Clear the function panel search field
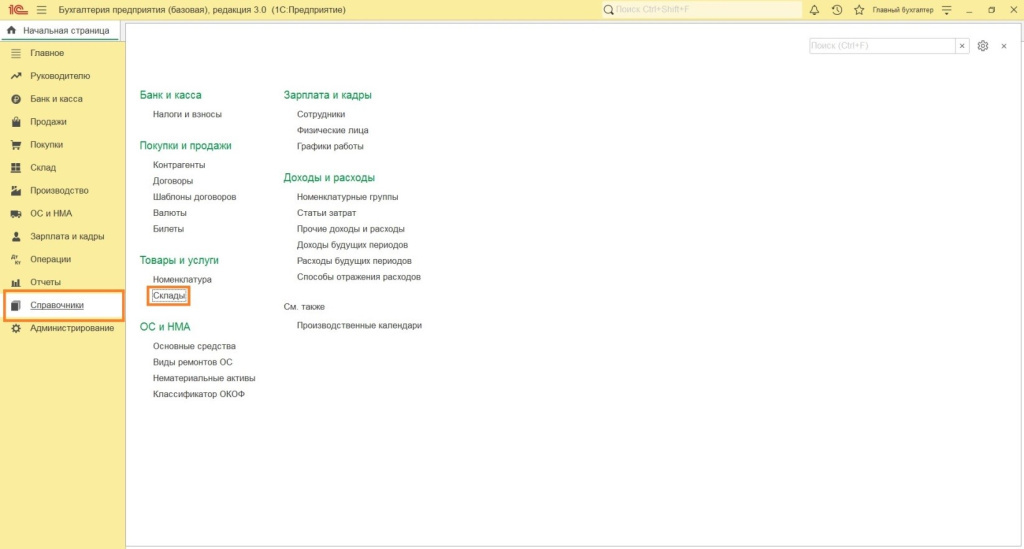The height and width of the screenshot is (549, 1024). (x=962, y=46)
